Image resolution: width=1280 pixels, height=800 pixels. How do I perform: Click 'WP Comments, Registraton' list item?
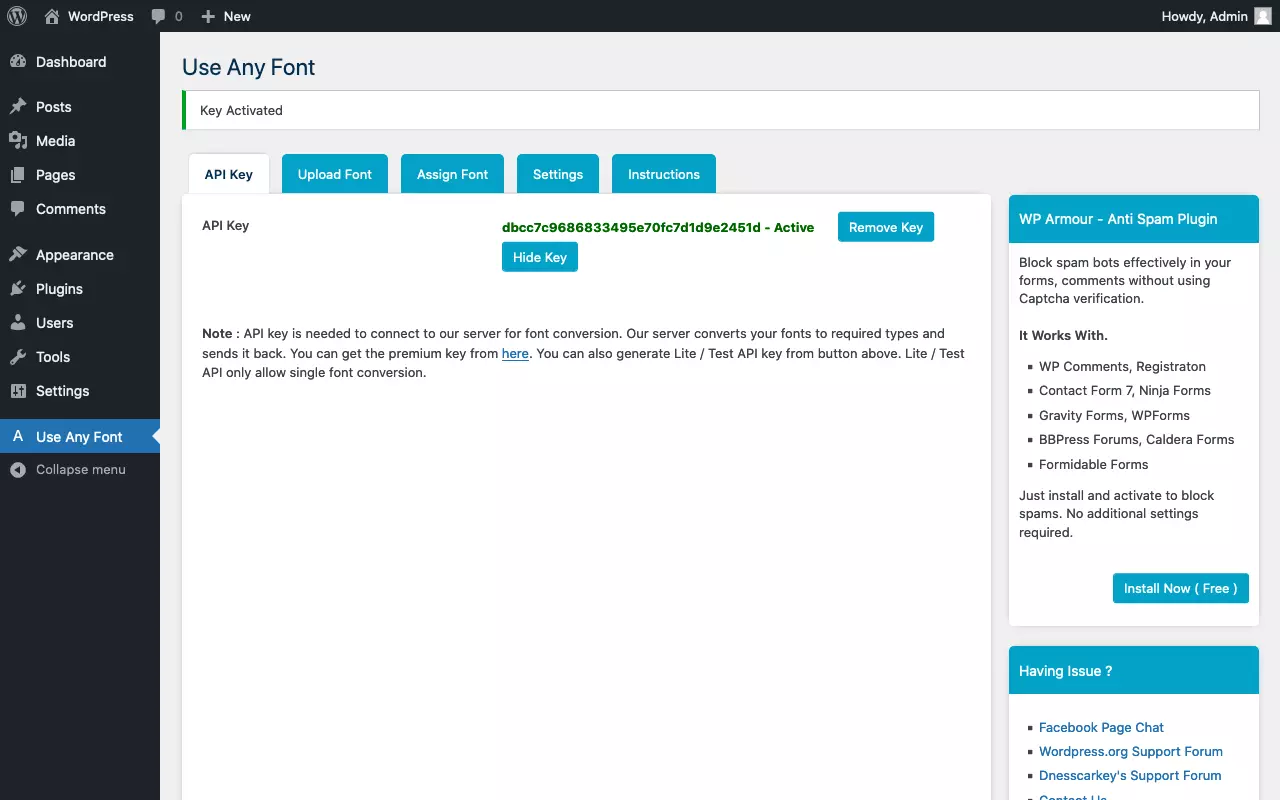(1122, 366)
